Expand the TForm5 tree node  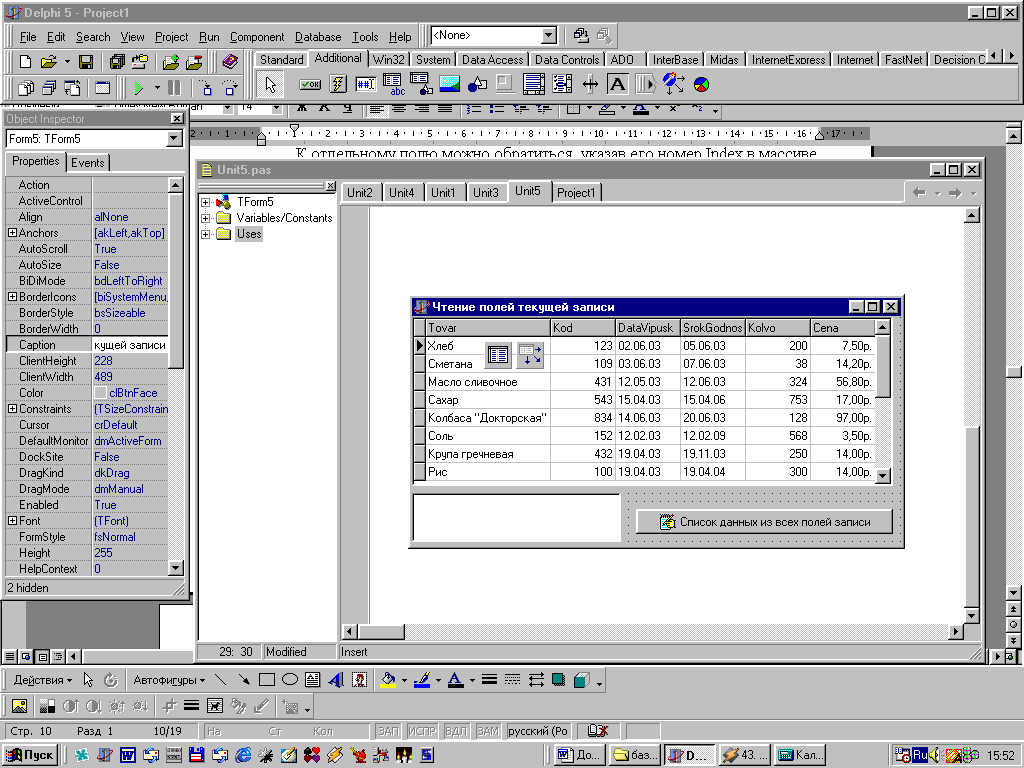205,202
